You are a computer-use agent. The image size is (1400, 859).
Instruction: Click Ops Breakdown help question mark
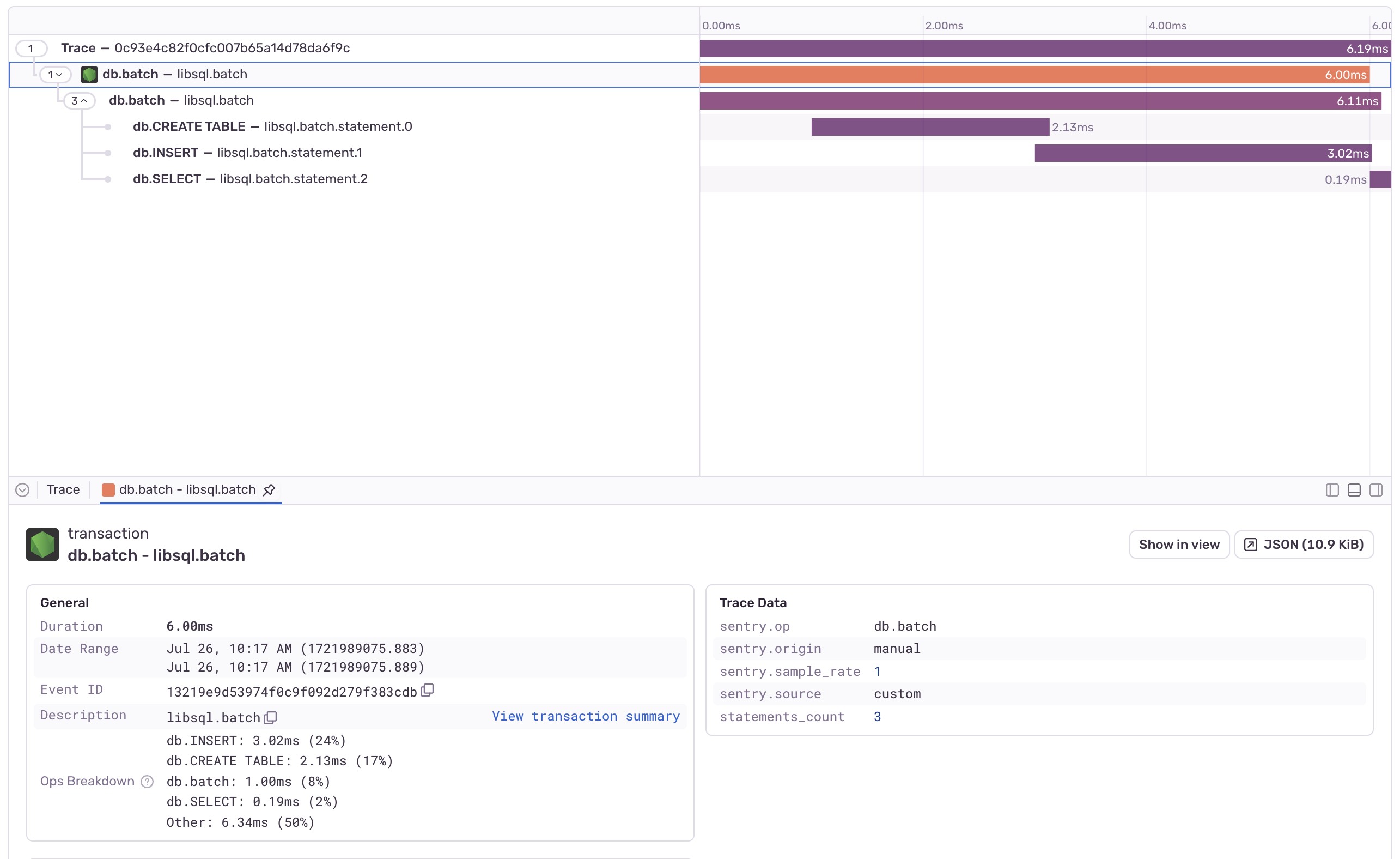click(147, 781)
